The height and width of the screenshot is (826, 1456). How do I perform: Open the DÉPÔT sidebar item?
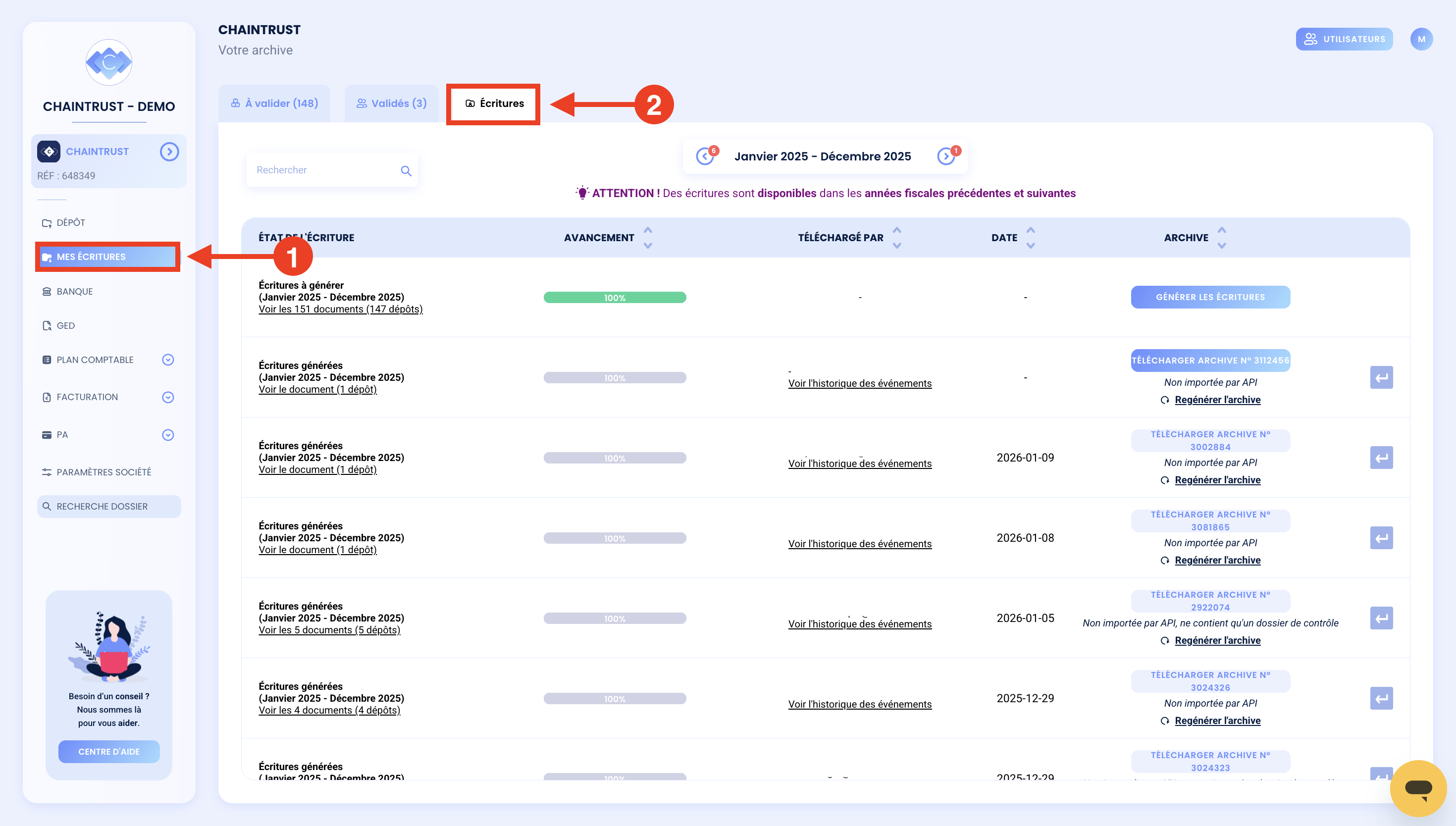pos(71,222)
